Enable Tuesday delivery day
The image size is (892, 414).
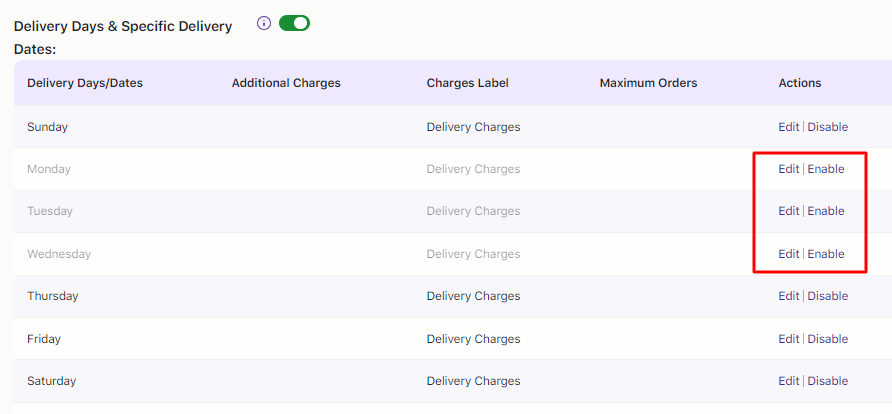826,211
